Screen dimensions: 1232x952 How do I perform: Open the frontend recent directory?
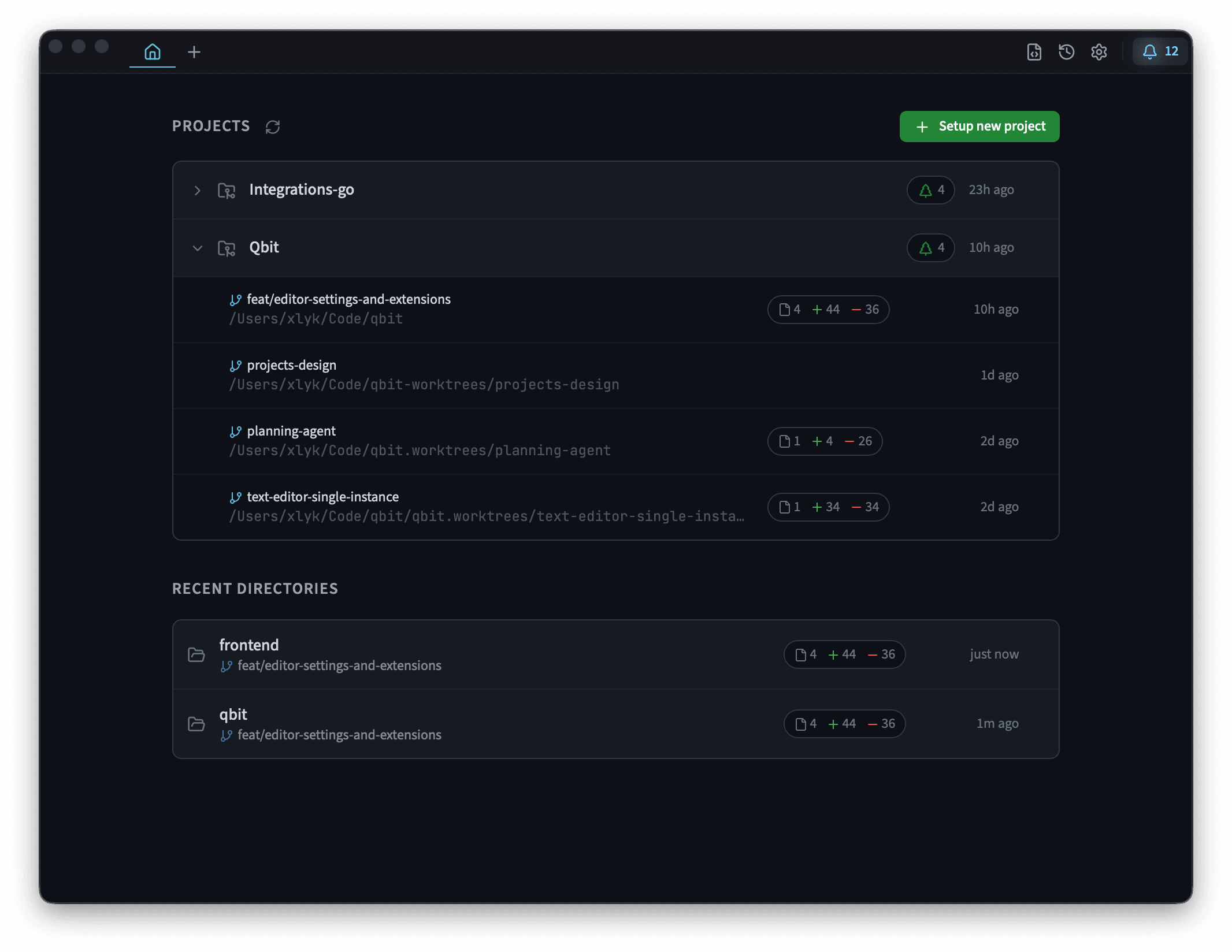tap(615, 654)
